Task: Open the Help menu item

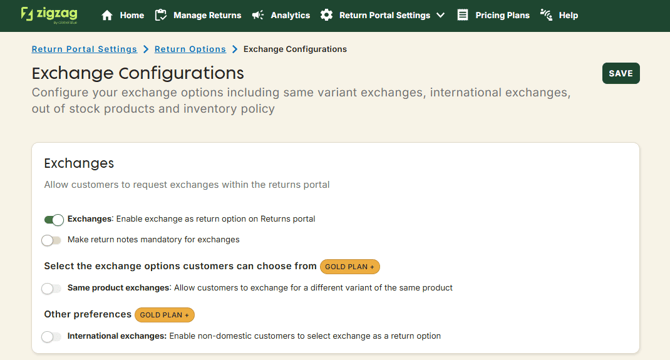Action: coord(568,15)
